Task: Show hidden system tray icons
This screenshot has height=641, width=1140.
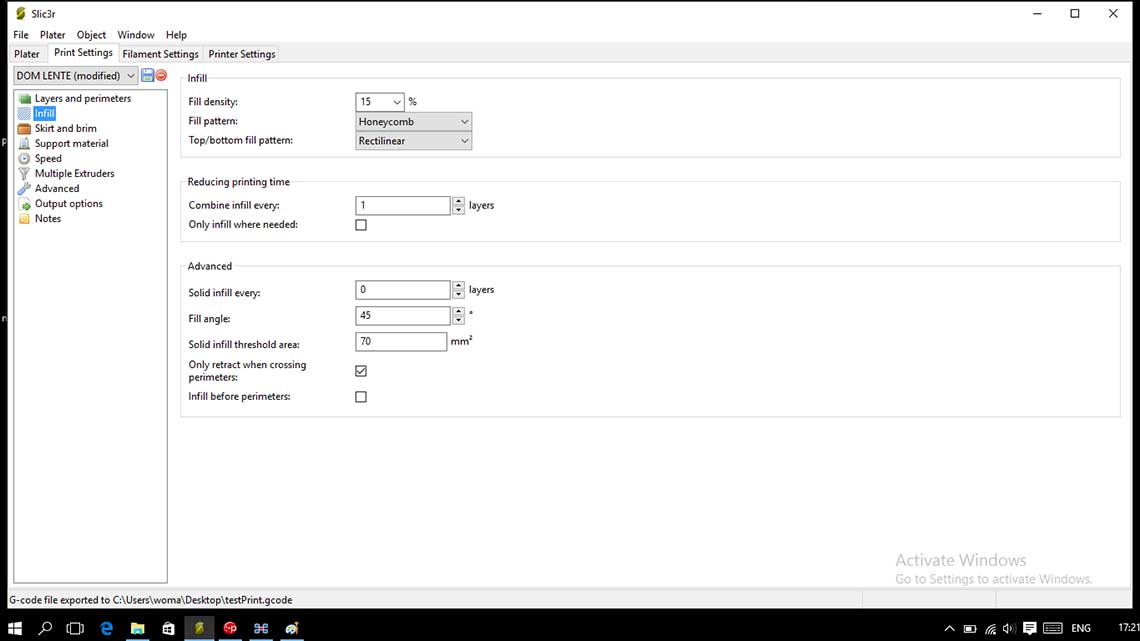Action: [950, 629]
